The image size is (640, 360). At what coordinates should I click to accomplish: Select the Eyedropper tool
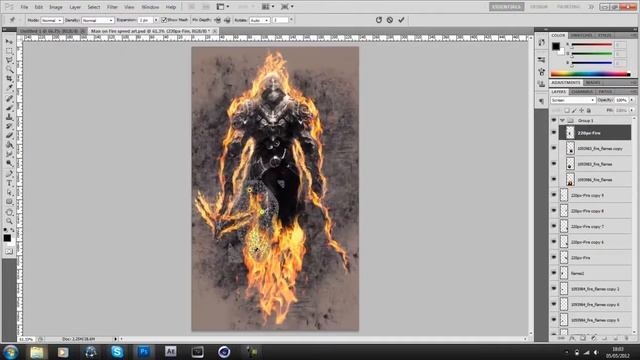[9, 87]
